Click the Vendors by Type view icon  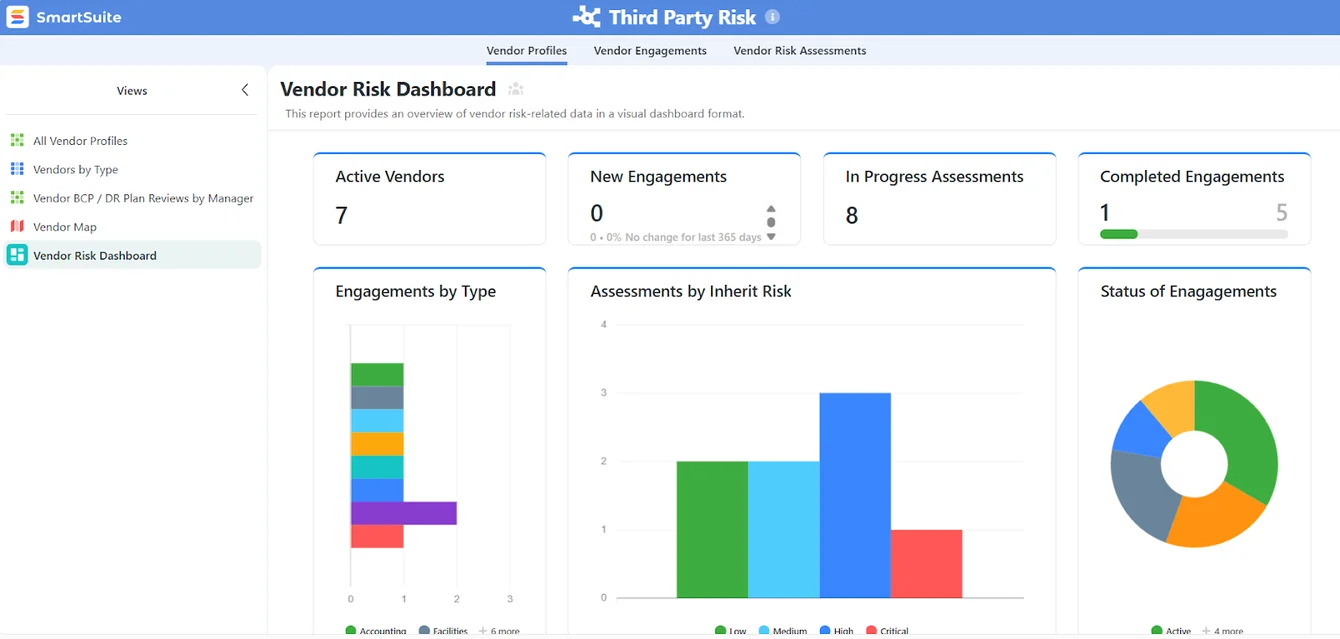tap(17, 169)
